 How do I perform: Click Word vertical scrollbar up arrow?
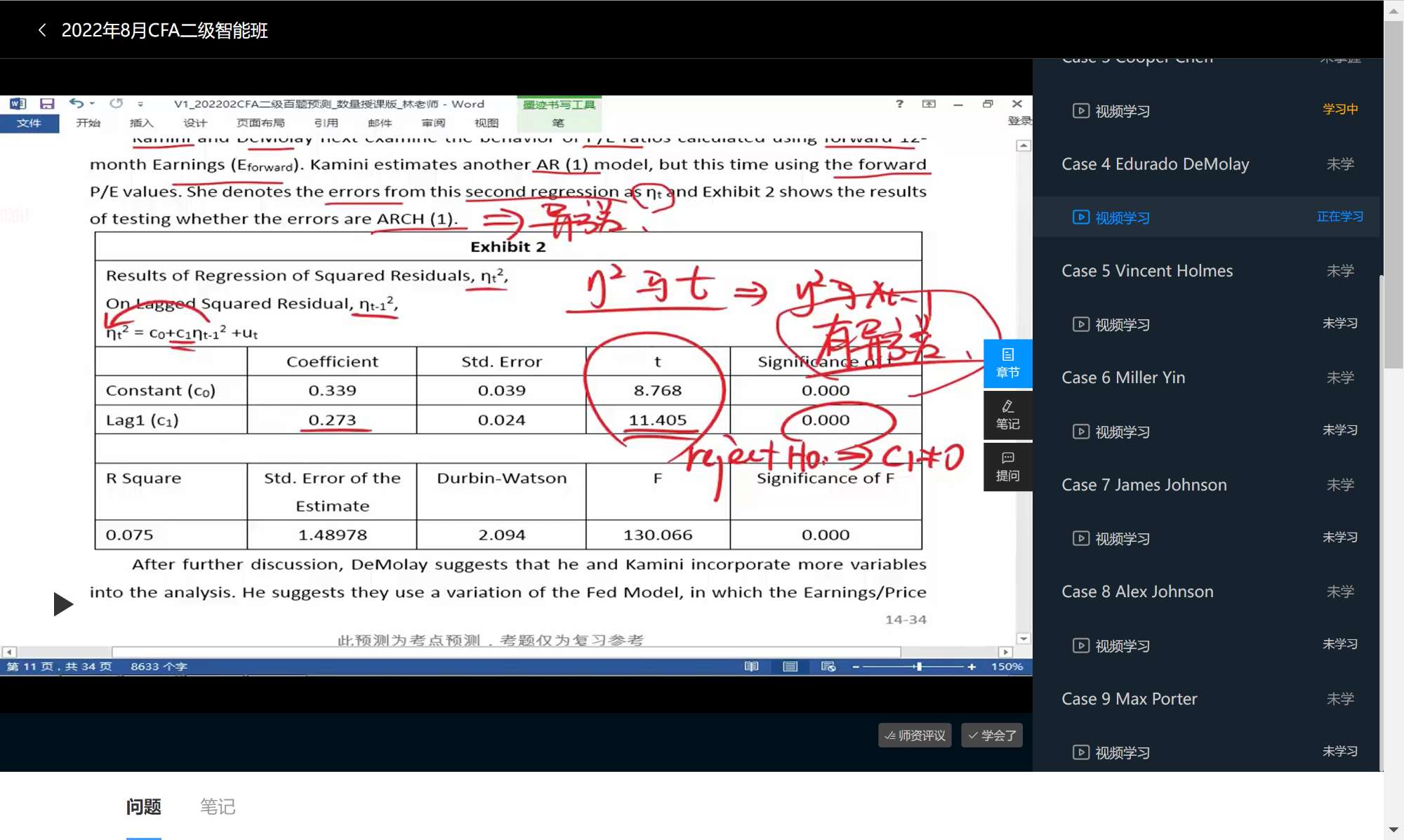[1024, 146]
